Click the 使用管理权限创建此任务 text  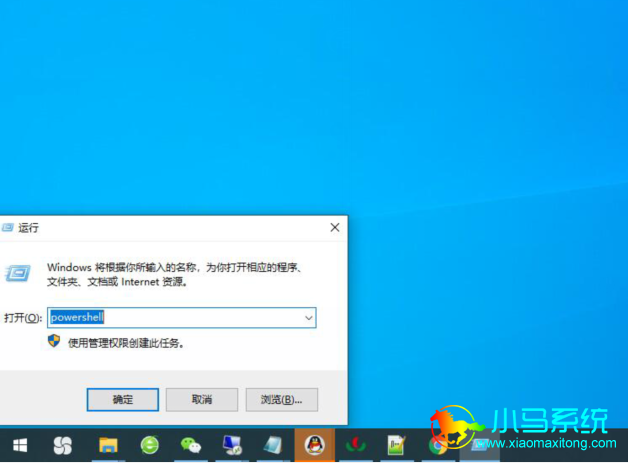(126, 343)
